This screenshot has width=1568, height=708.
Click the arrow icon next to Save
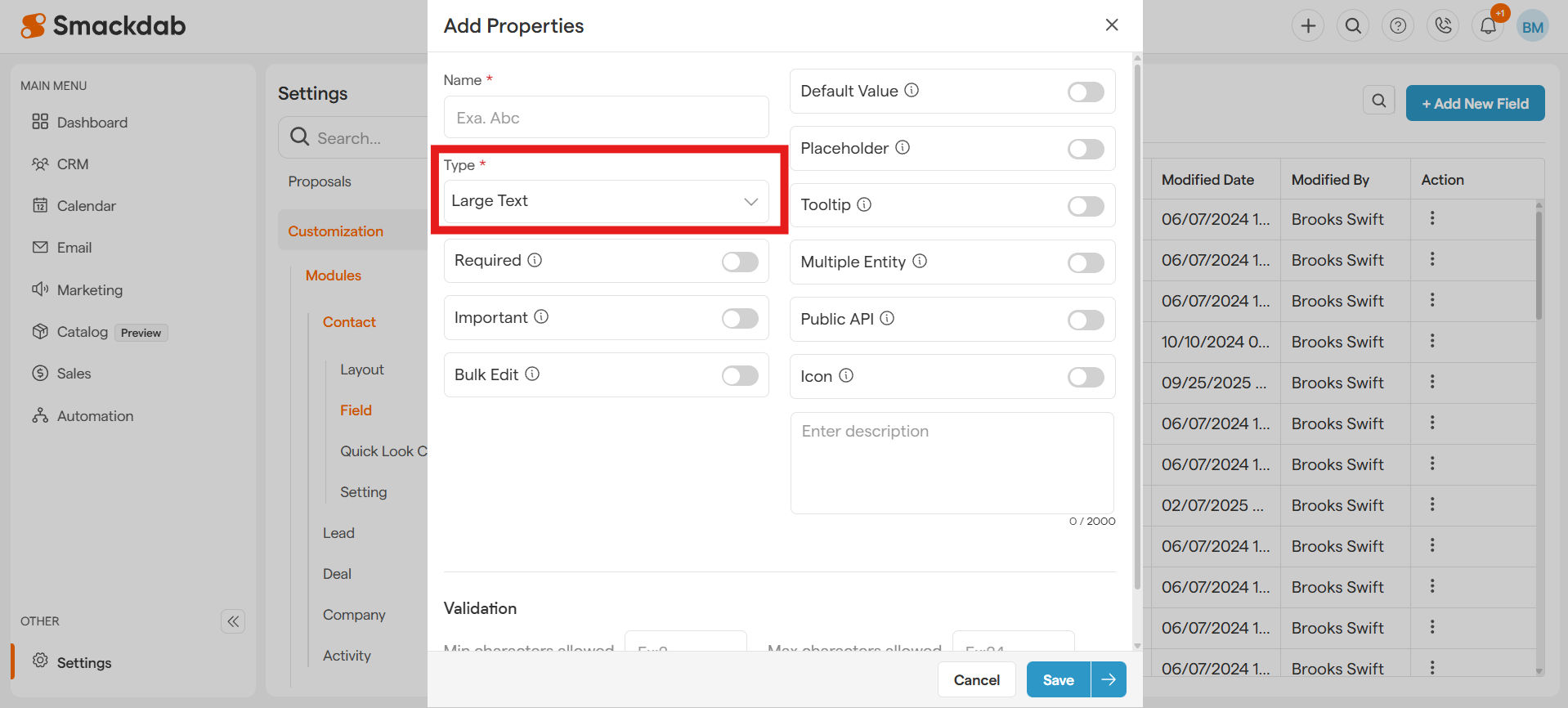(1109, 679)
